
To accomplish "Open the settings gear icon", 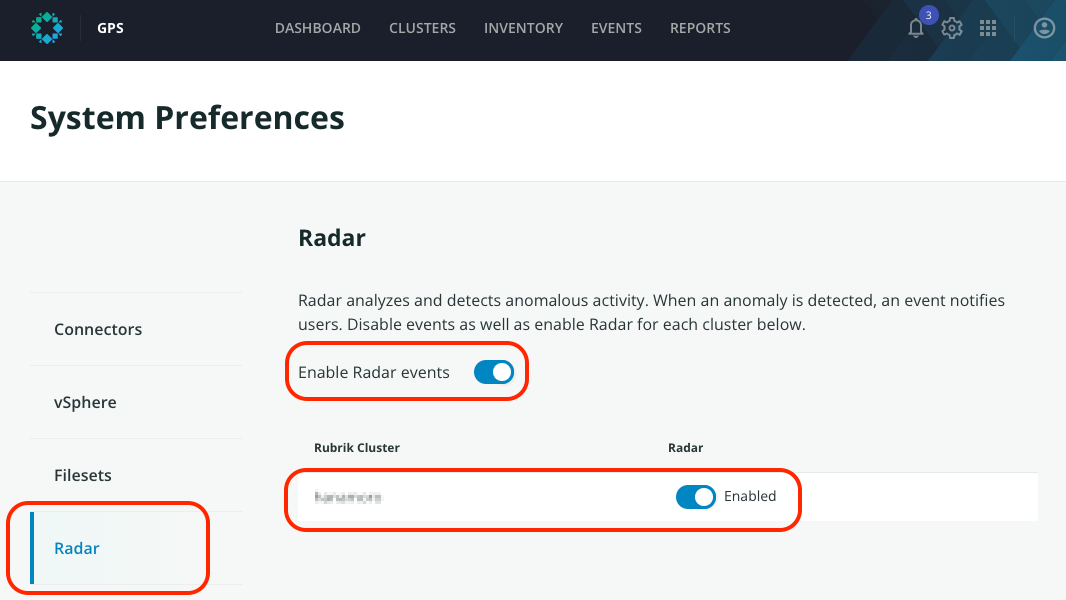I will pos(952,29).
